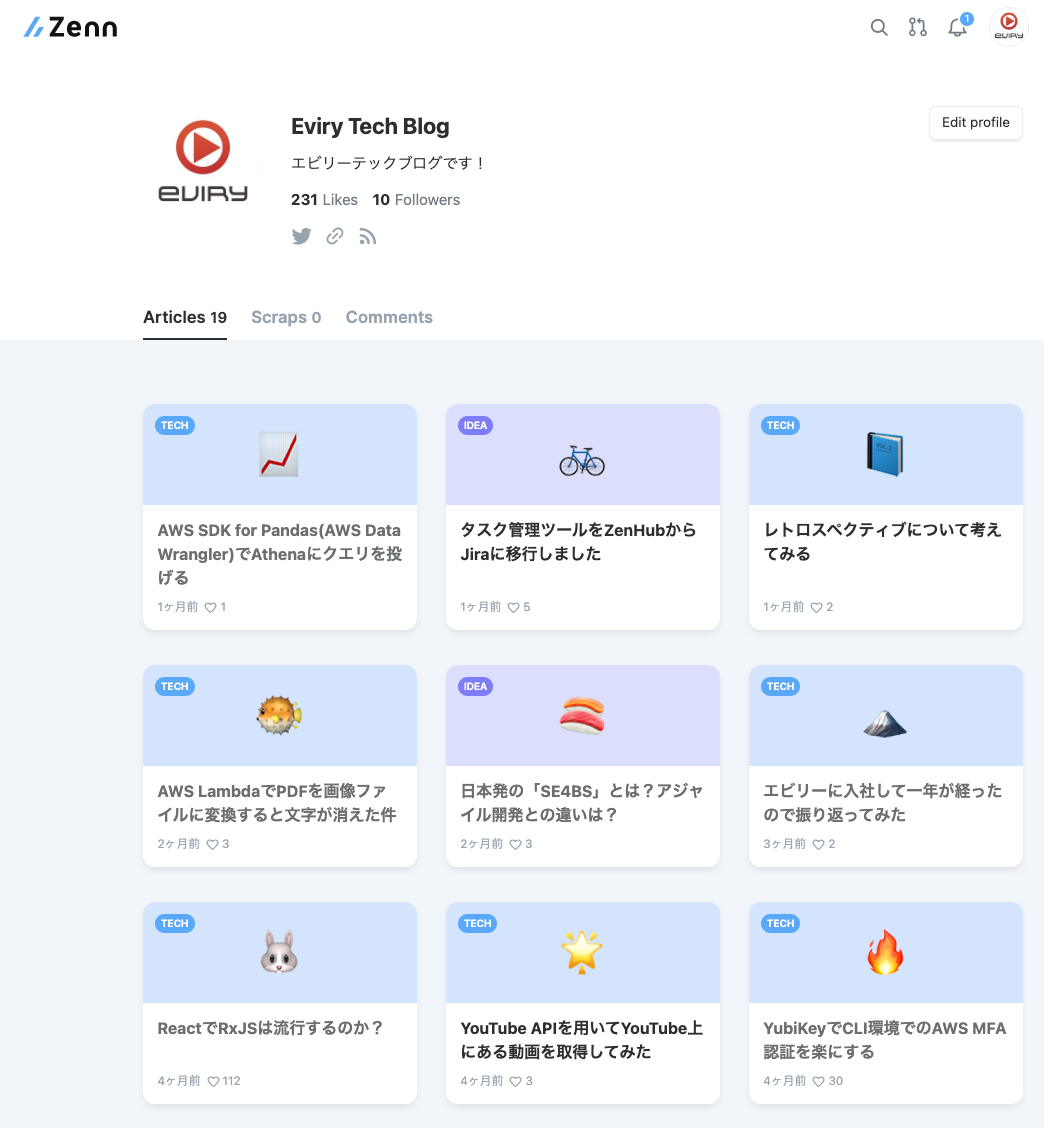The image size is (1044, 1128).
Task: Open the notifications bell
Action: (957, 27)
